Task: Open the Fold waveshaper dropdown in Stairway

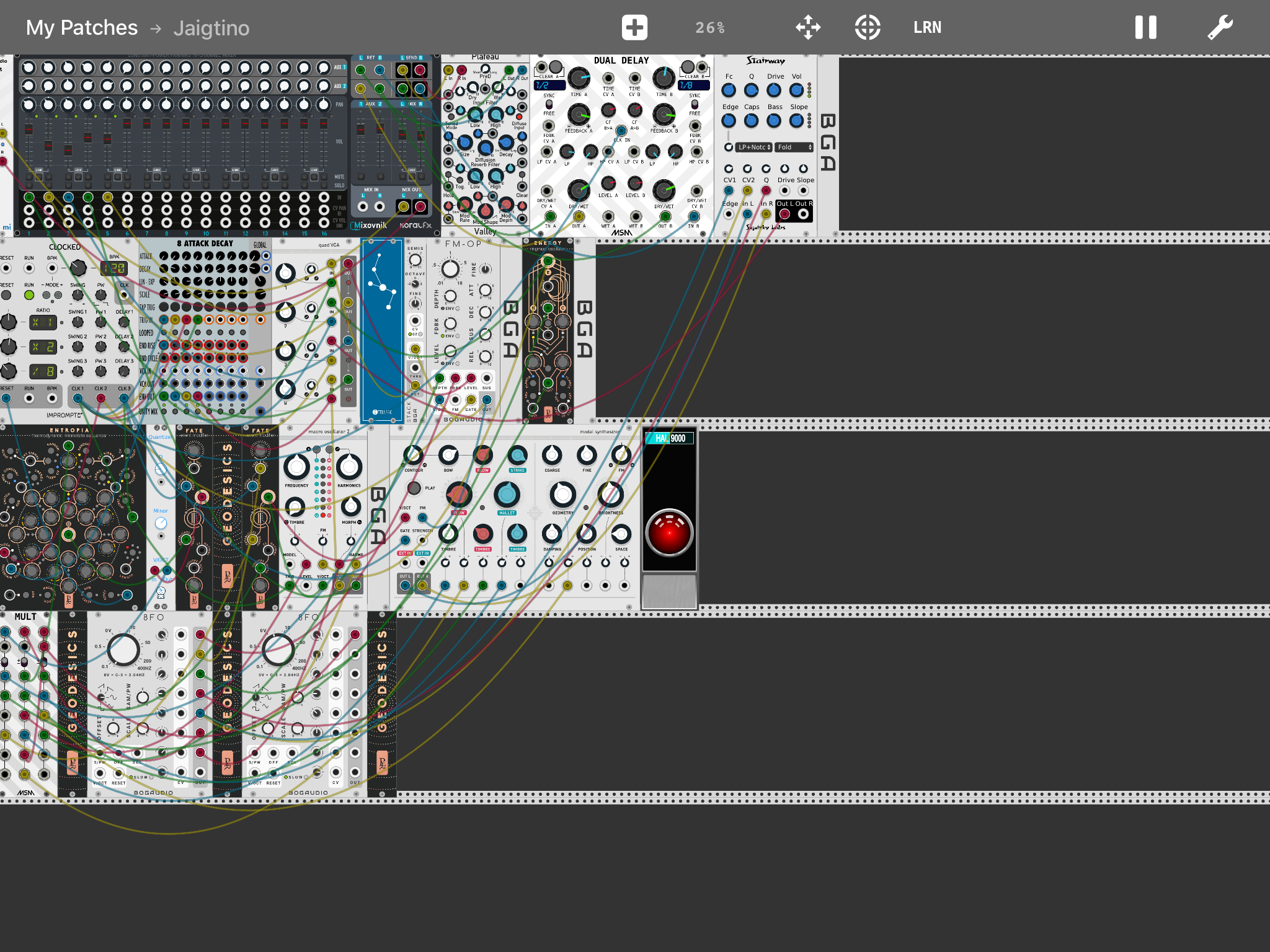Action: click(x=794, y=148)
